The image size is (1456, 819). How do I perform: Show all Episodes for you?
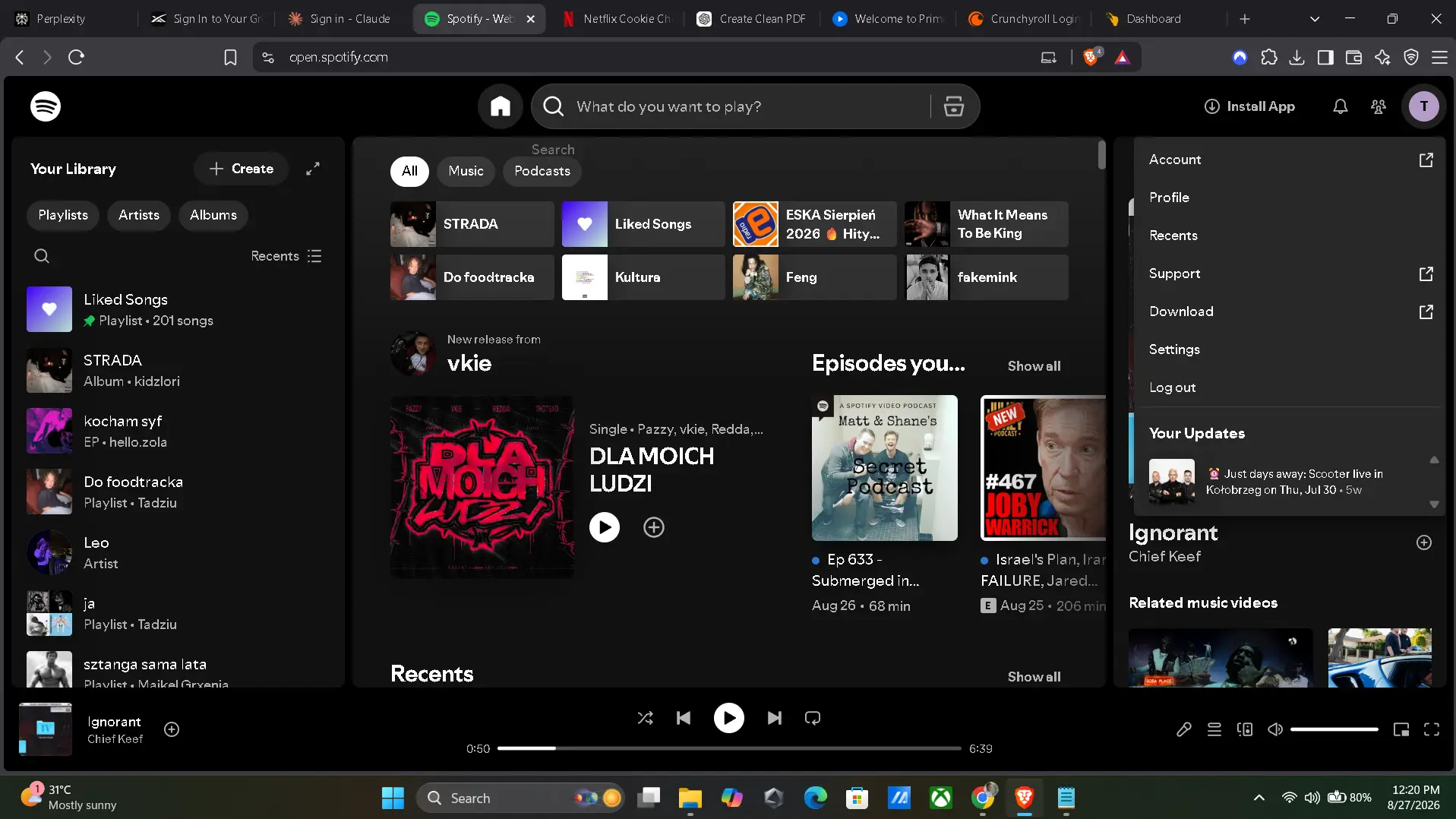point(1034,366)
